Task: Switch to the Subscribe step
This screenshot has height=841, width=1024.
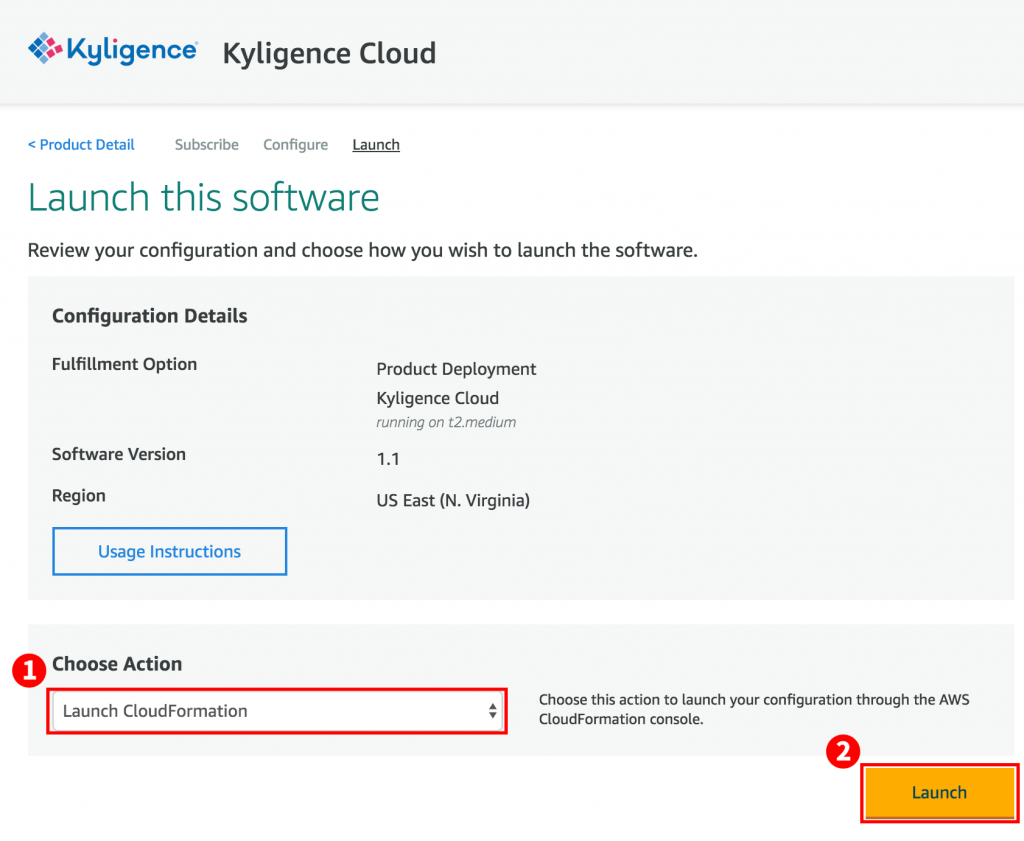Action: 206,145
